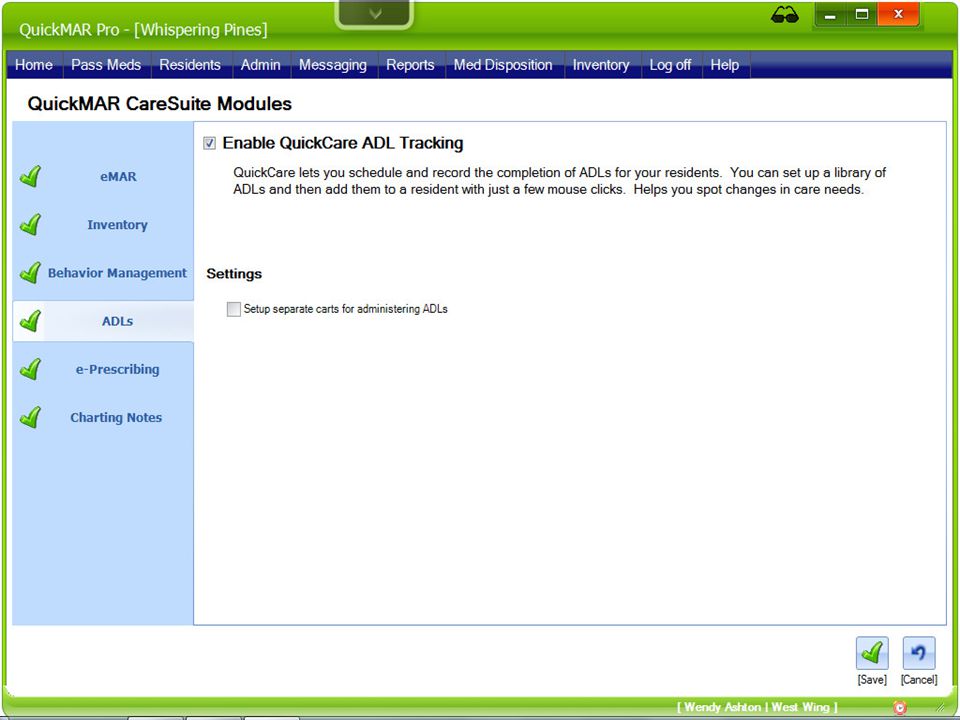Maximize the QuickMAR Pro window
Viewport: 960px width, 720px height.
click(861, 15)
